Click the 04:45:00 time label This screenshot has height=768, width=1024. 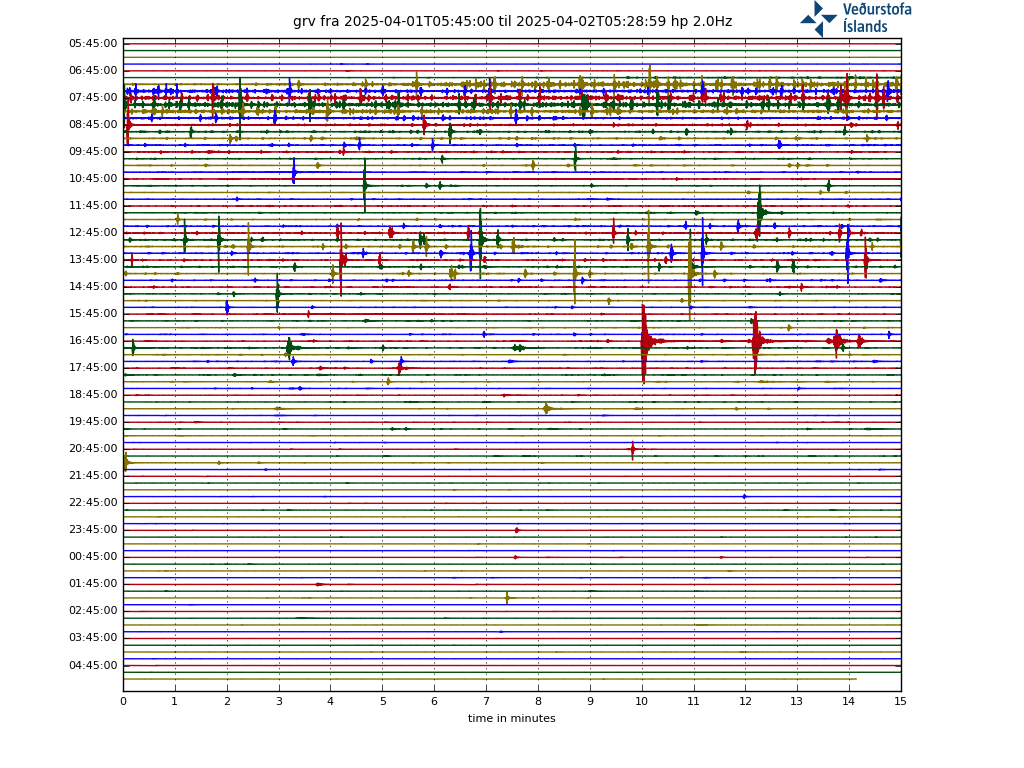point(93,665)
